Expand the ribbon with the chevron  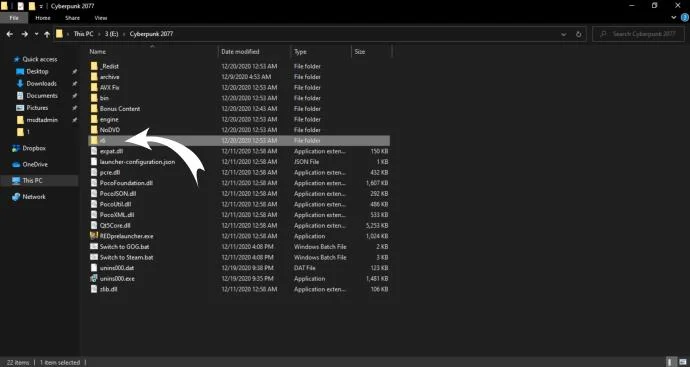tap(674, 18)
